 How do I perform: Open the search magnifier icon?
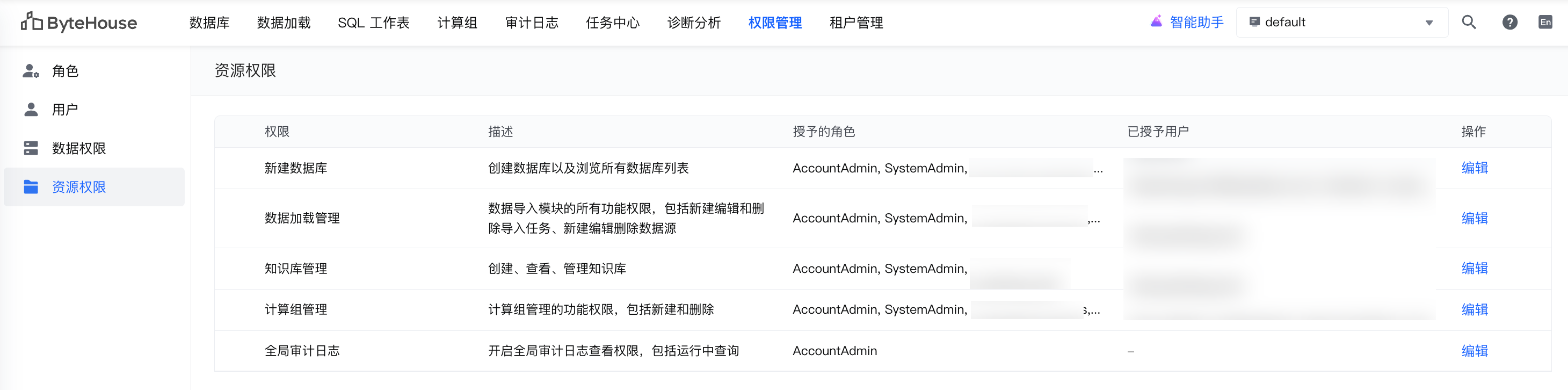[1469, 23]
